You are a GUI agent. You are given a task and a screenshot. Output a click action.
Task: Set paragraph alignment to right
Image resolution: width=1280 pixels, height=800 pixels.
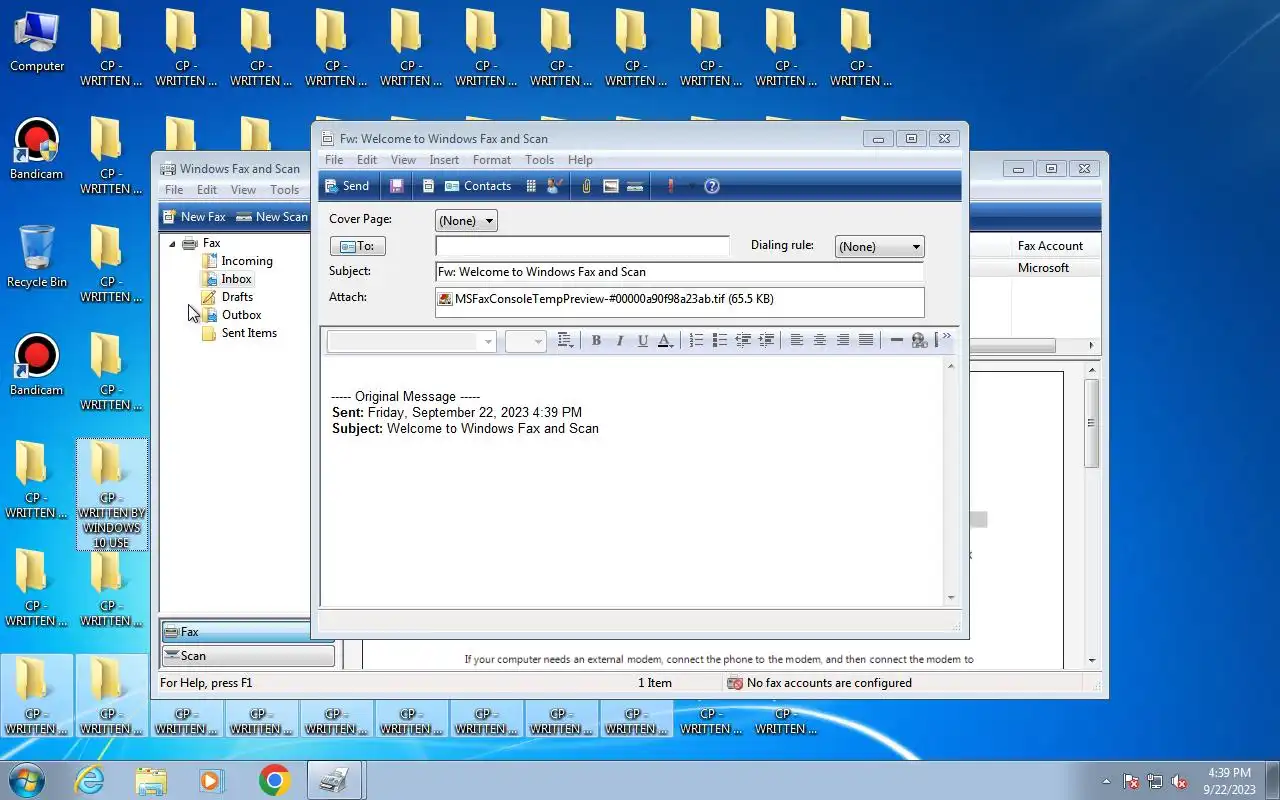[x=843, y=341]
